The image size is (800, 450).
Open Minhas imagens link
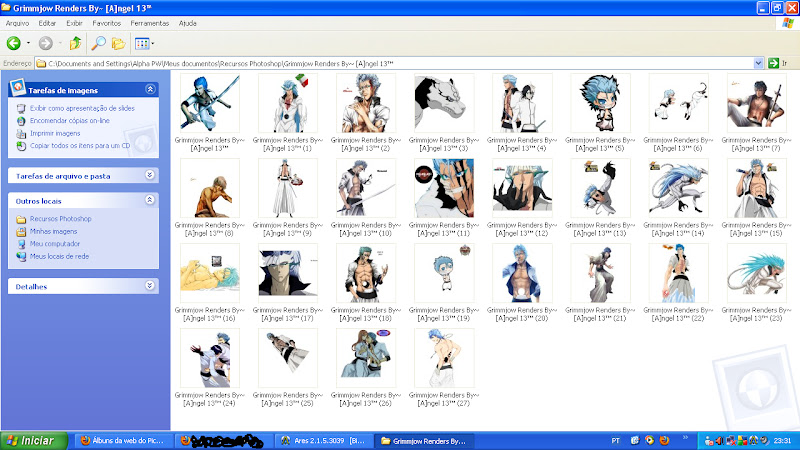(x=54, y=232)
